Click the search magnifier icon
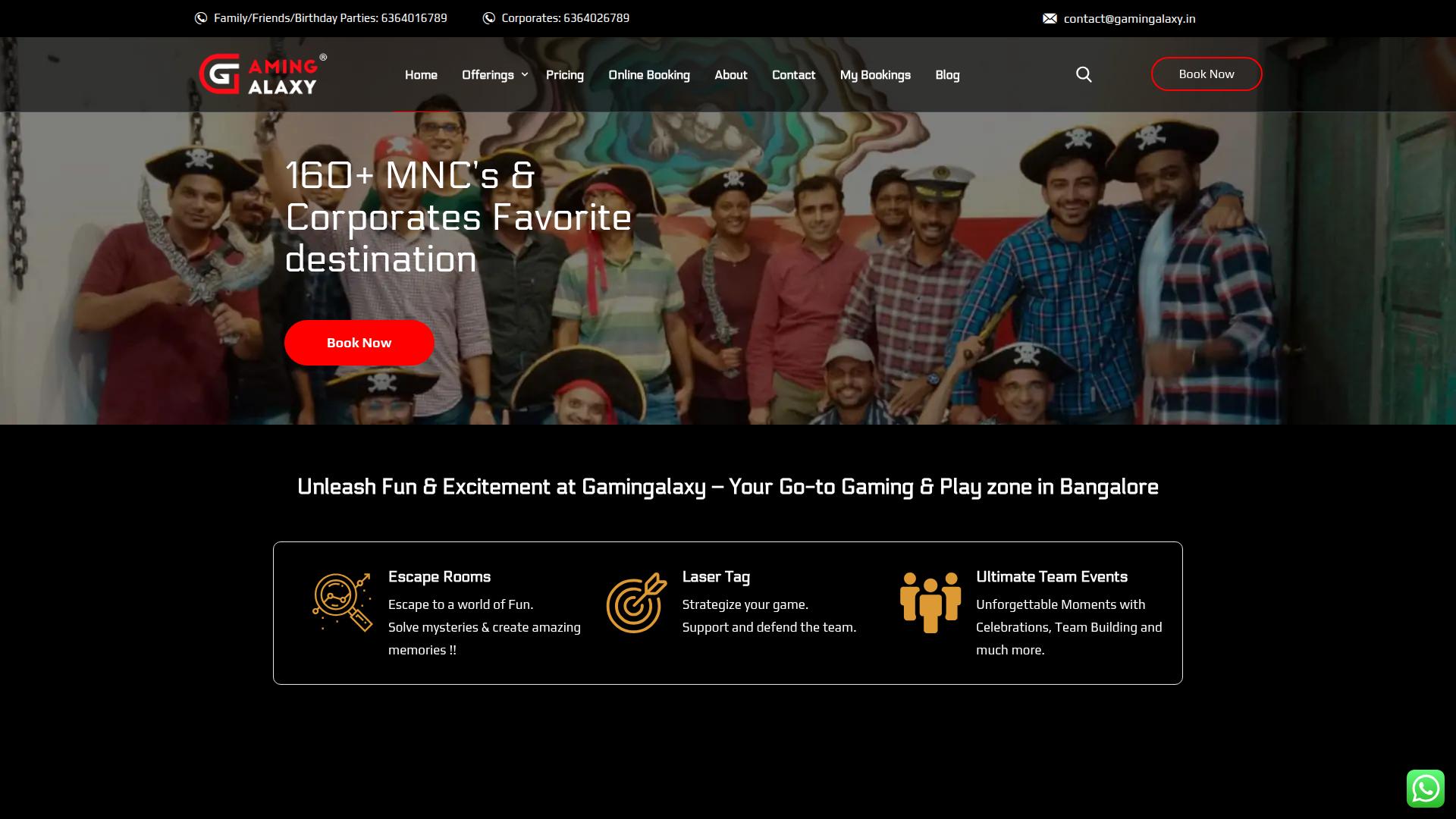This screenshot has height=819, width=1456. coord(1084,74)
